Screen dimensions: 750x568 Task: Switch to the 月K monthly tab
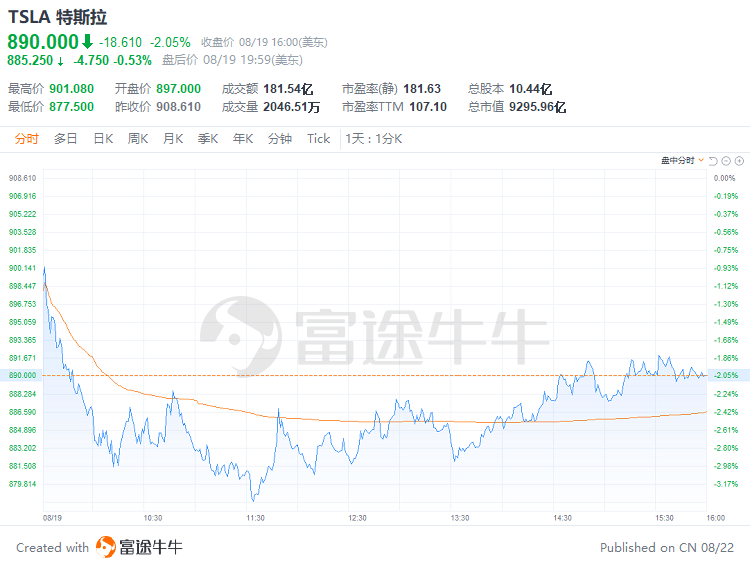coord(173,139)
